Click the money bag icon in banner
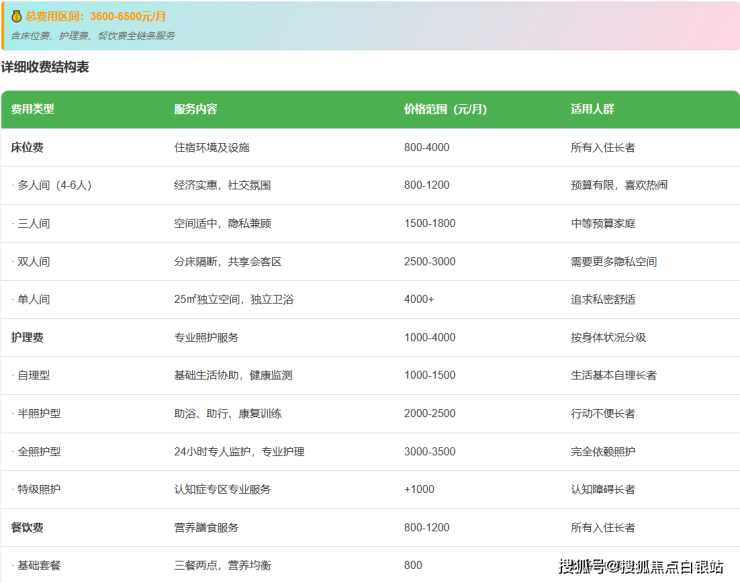The image size is (740, 583). (x=17, y=17)
